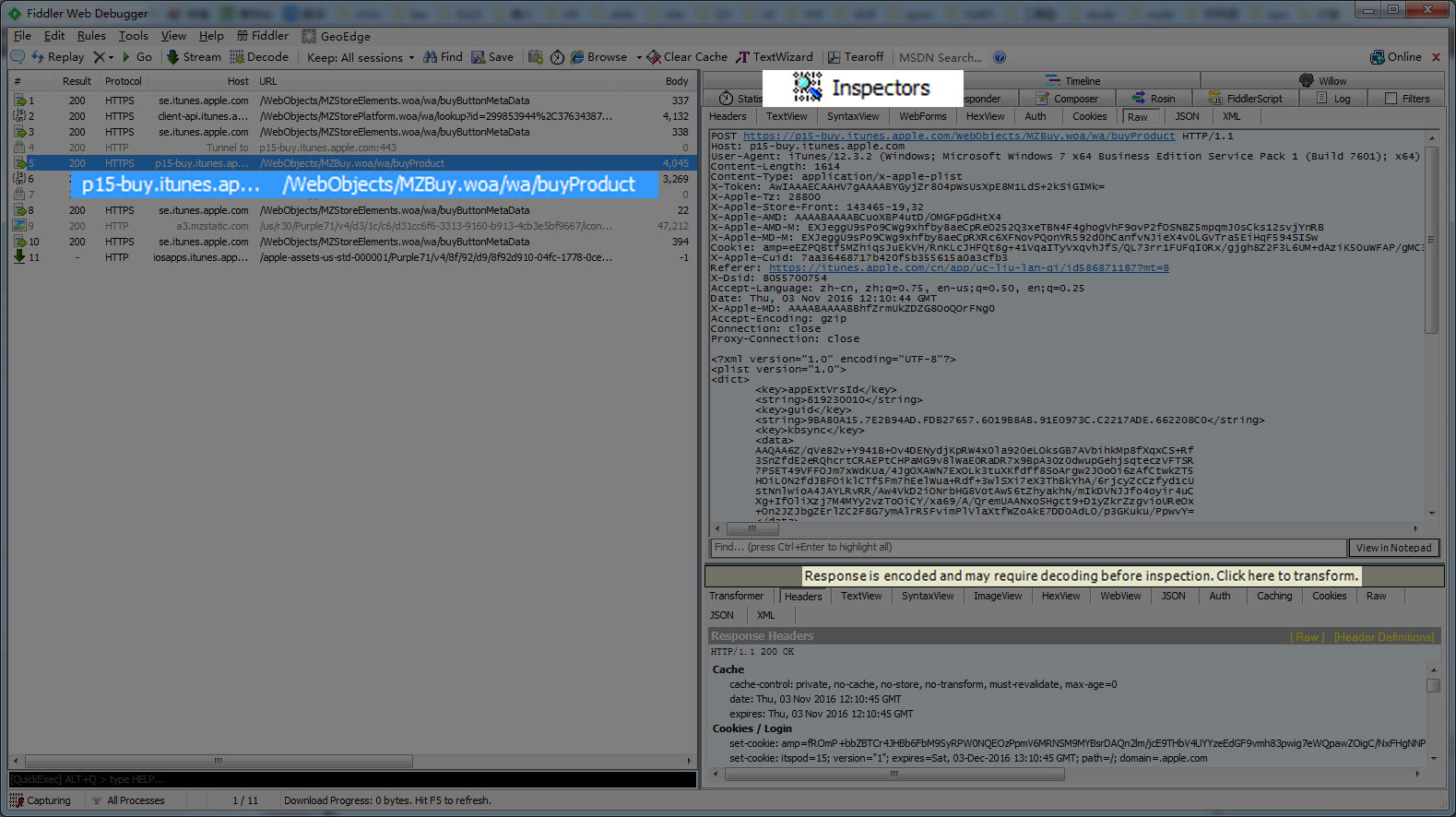Save sessions with the Save button

tap(492, 57)
